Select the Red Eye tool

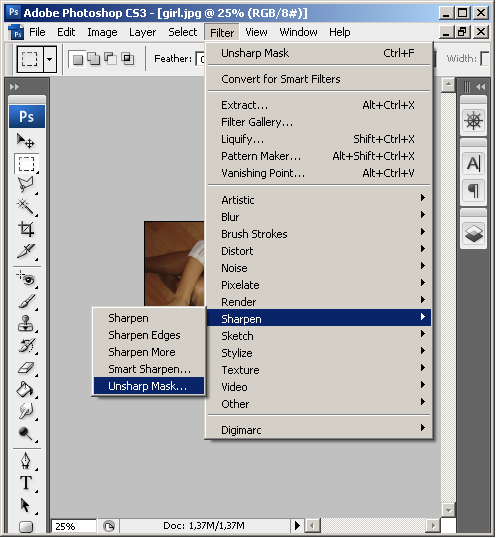click(x=26, y=279)
